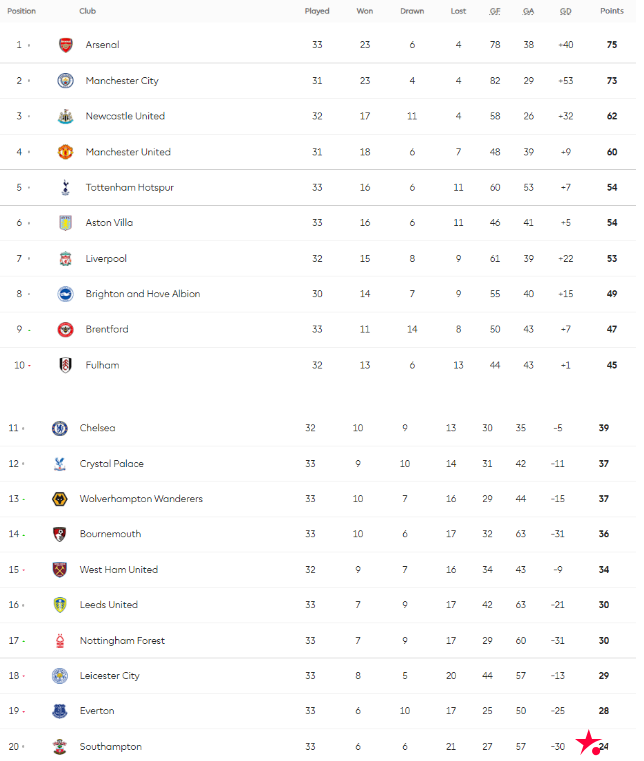Click the Arsenal club crest
This screenshot has height=761, width=644.
coord(66,45)
